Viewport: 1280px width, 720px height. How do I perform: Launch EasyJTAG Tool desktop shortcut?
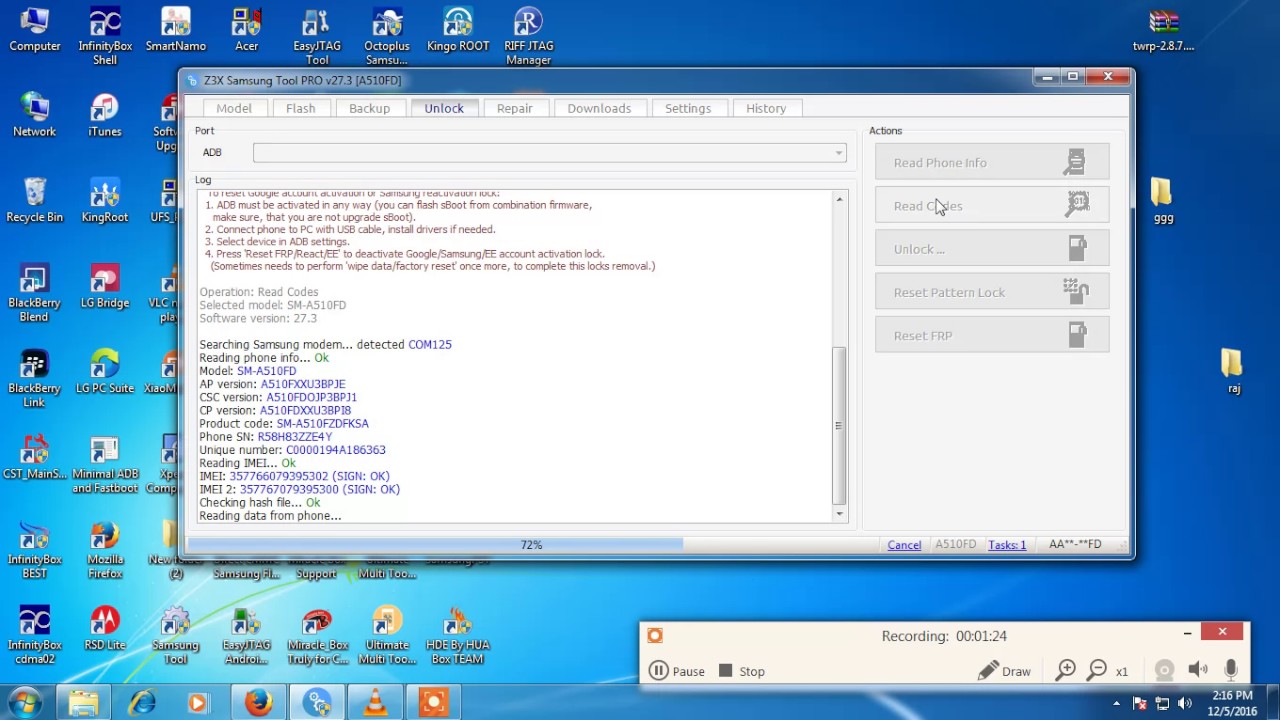[x=317, y=36]
